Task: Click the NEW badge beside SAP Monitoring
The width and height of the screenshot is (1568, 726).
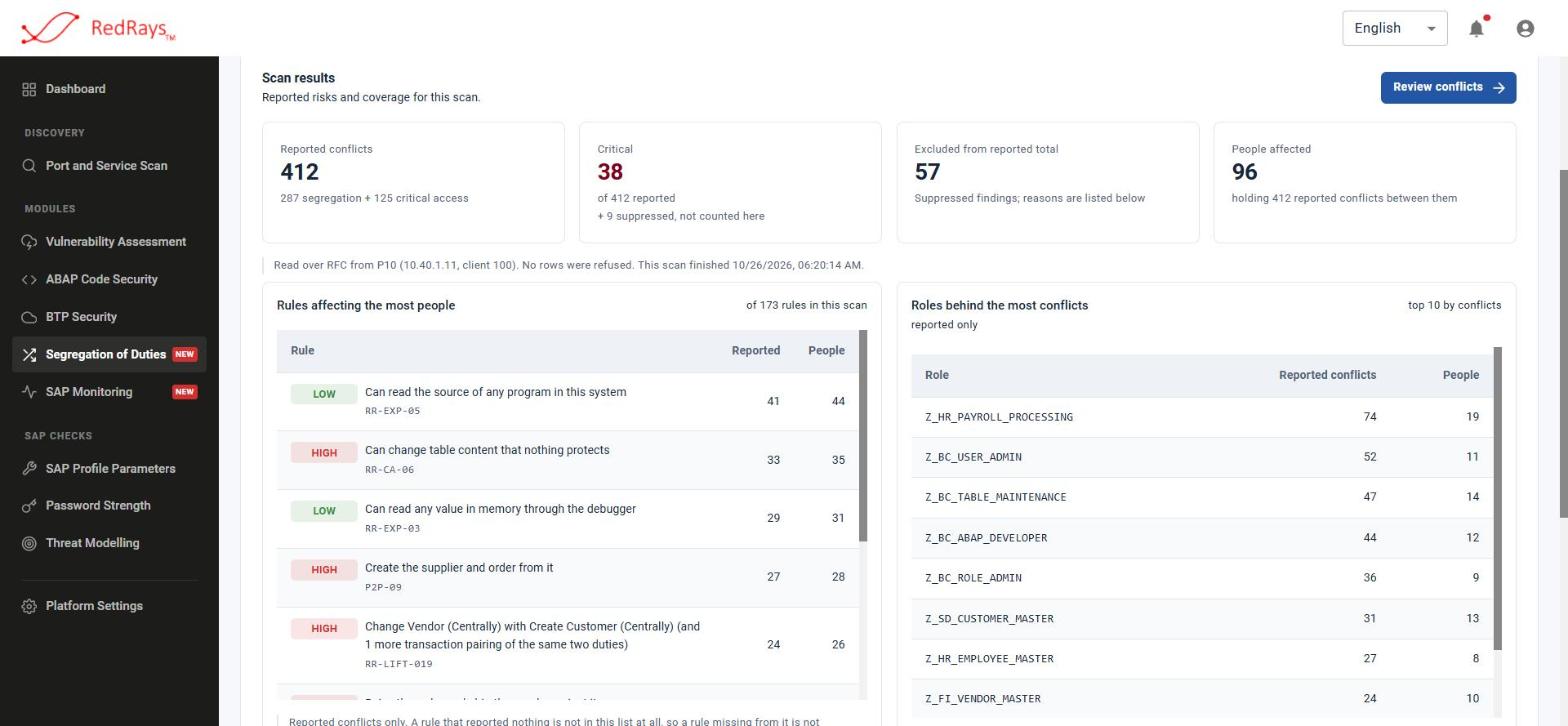Action: 184,392
